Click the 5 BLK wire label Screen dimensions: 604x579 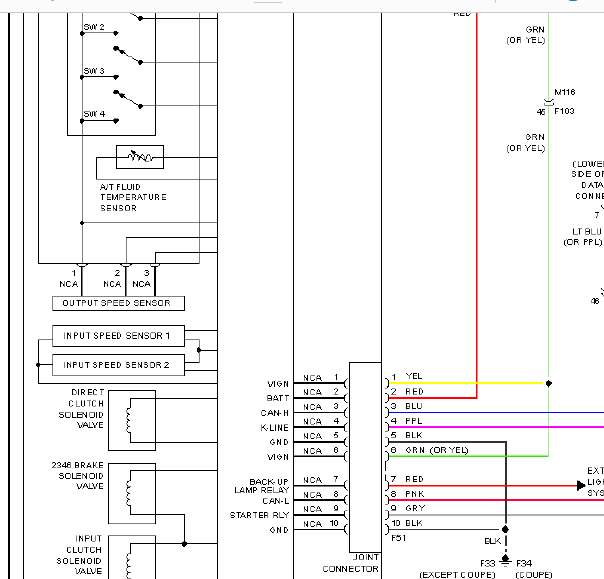click(407, 436)
